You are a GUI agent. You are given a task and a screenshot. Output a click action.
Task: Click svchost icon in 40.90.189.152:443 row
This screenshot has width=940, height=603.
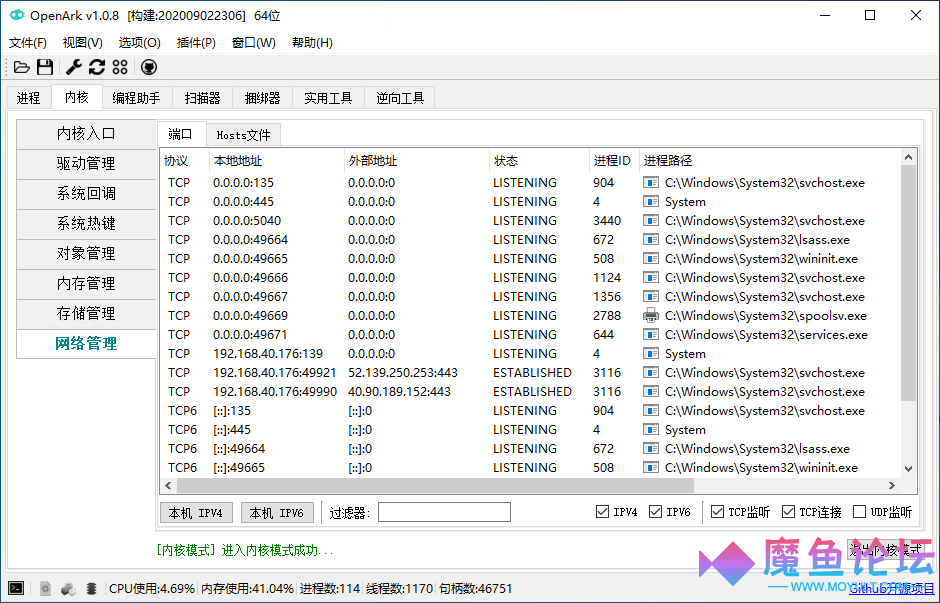coord(650,391)
